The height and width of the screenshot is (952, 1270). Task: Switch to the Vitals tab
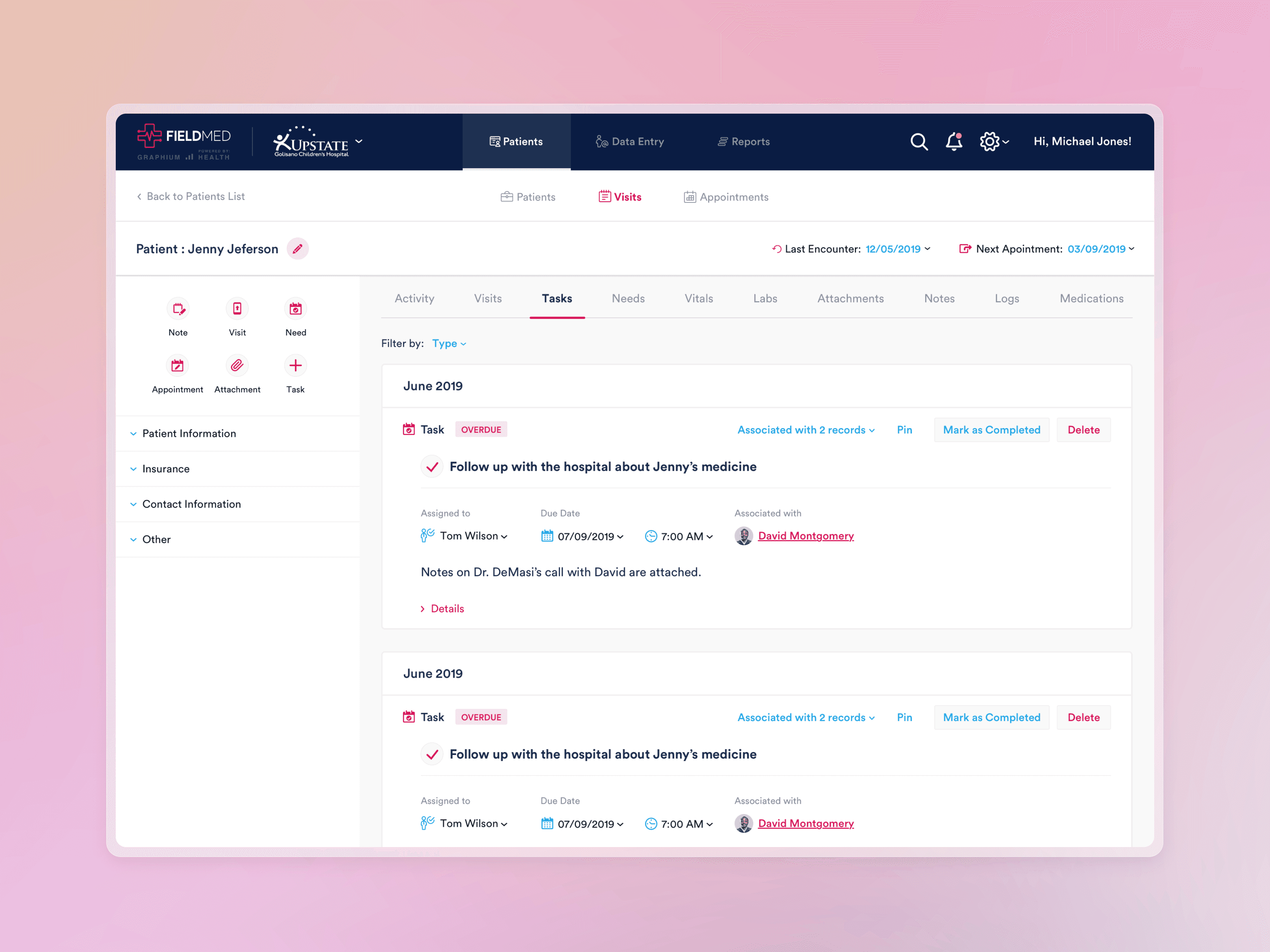(699, 298)
